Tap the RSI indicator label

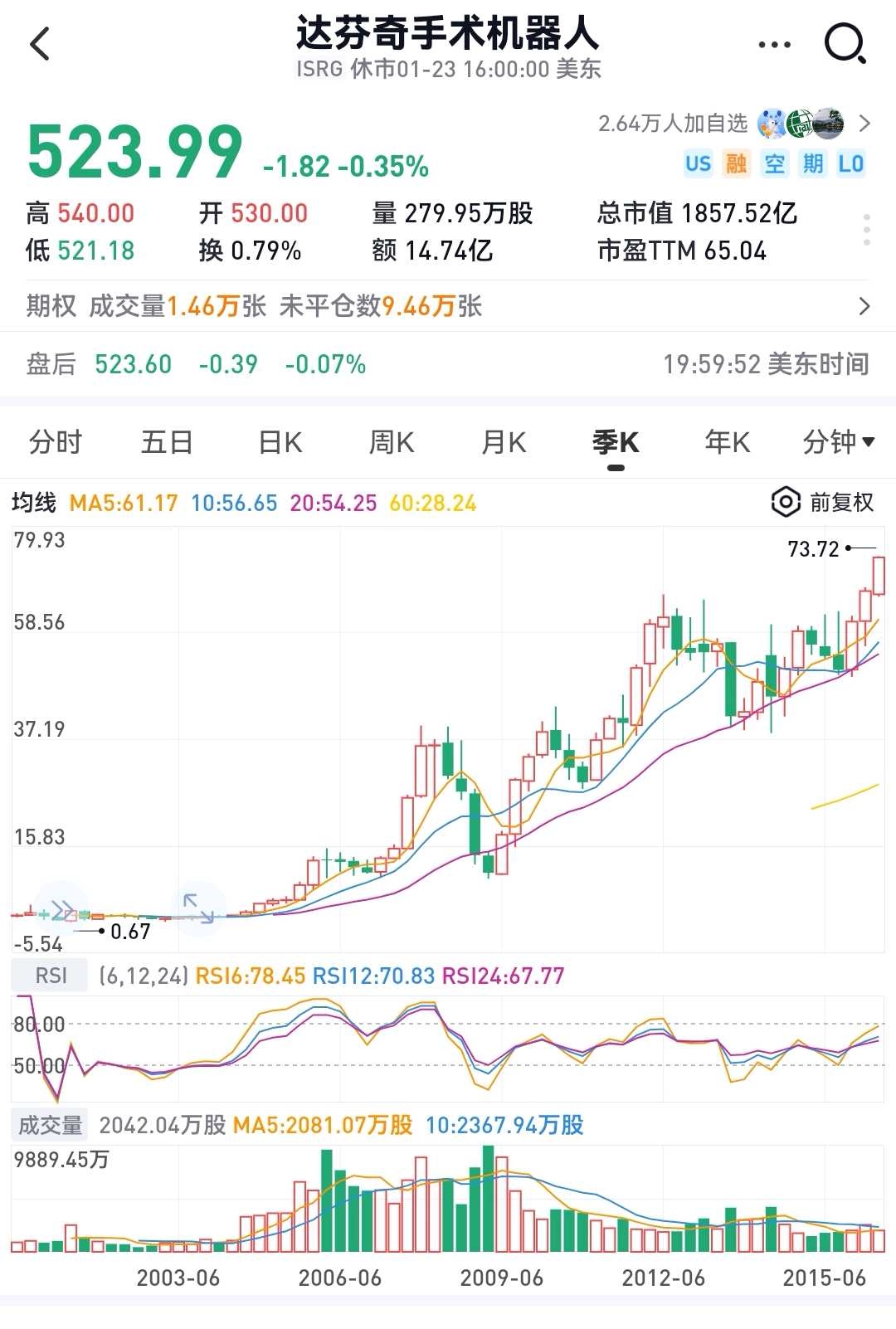coord(51,976)
